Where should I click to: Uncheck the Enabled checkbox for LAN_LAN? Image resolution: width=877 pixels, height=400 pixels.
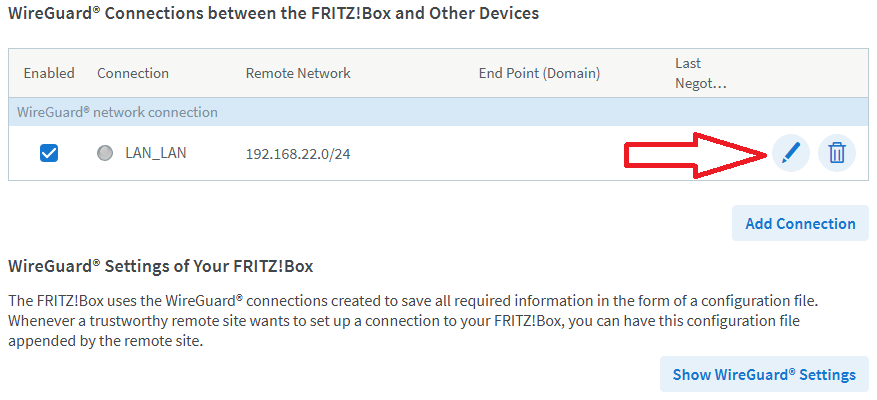[49, 153]
